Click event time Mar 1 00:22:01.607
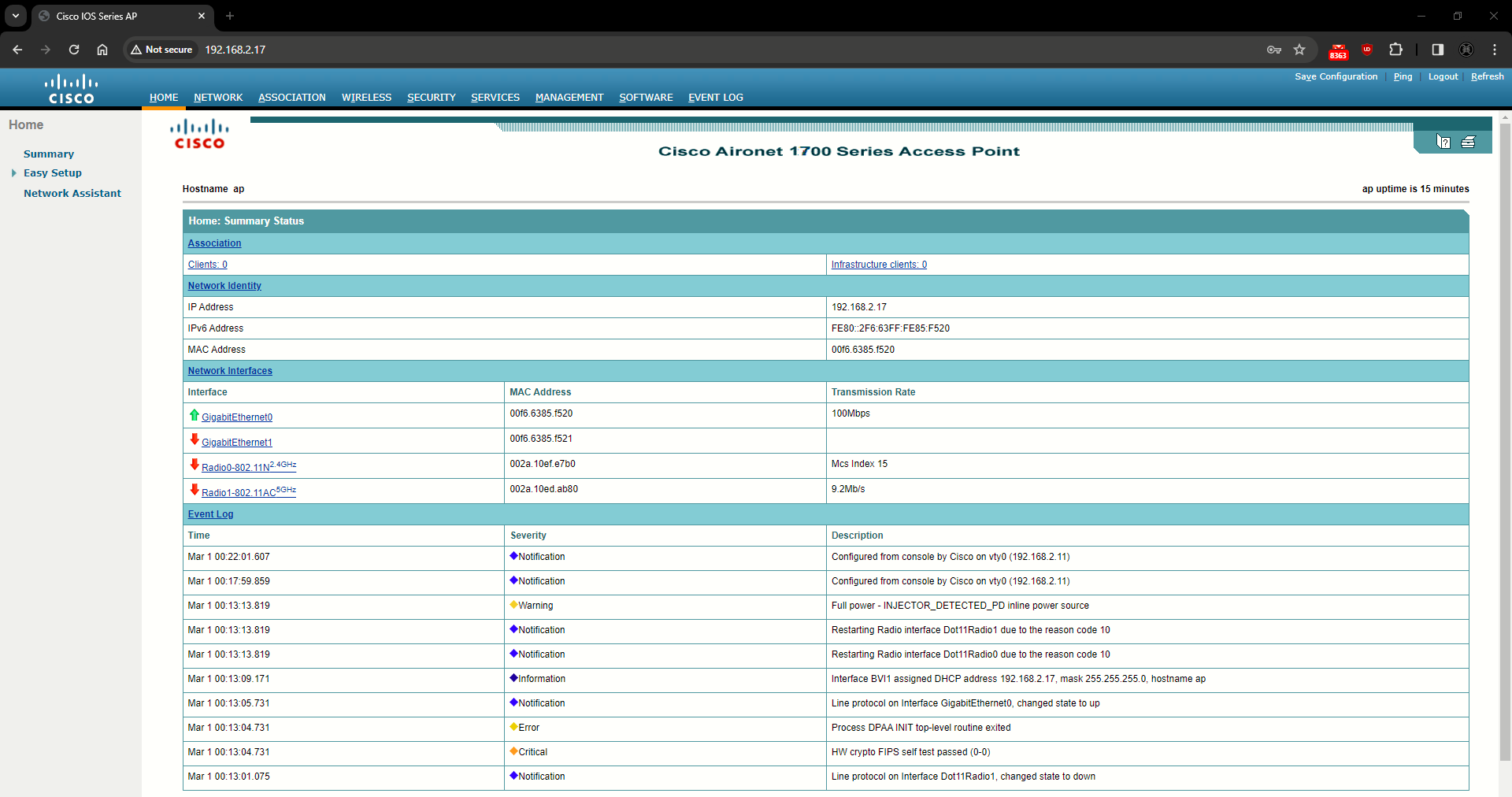The image size is (1512, 797). click(228, 557)
